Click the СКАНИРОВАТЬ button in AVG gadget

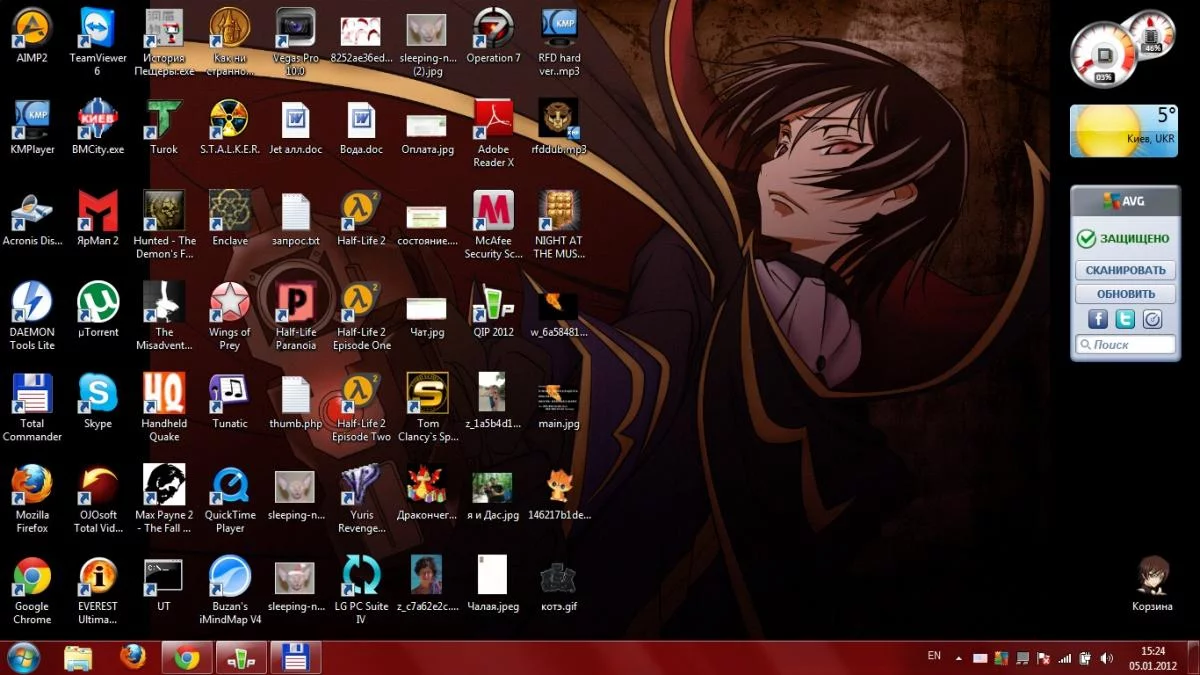click(x=1125, y=270)
